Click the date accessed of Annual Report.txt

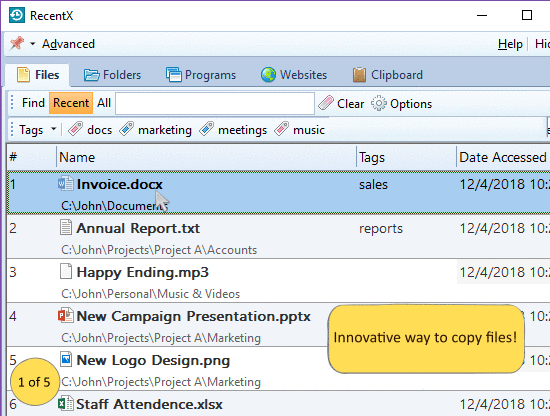[x=504, y=228]
